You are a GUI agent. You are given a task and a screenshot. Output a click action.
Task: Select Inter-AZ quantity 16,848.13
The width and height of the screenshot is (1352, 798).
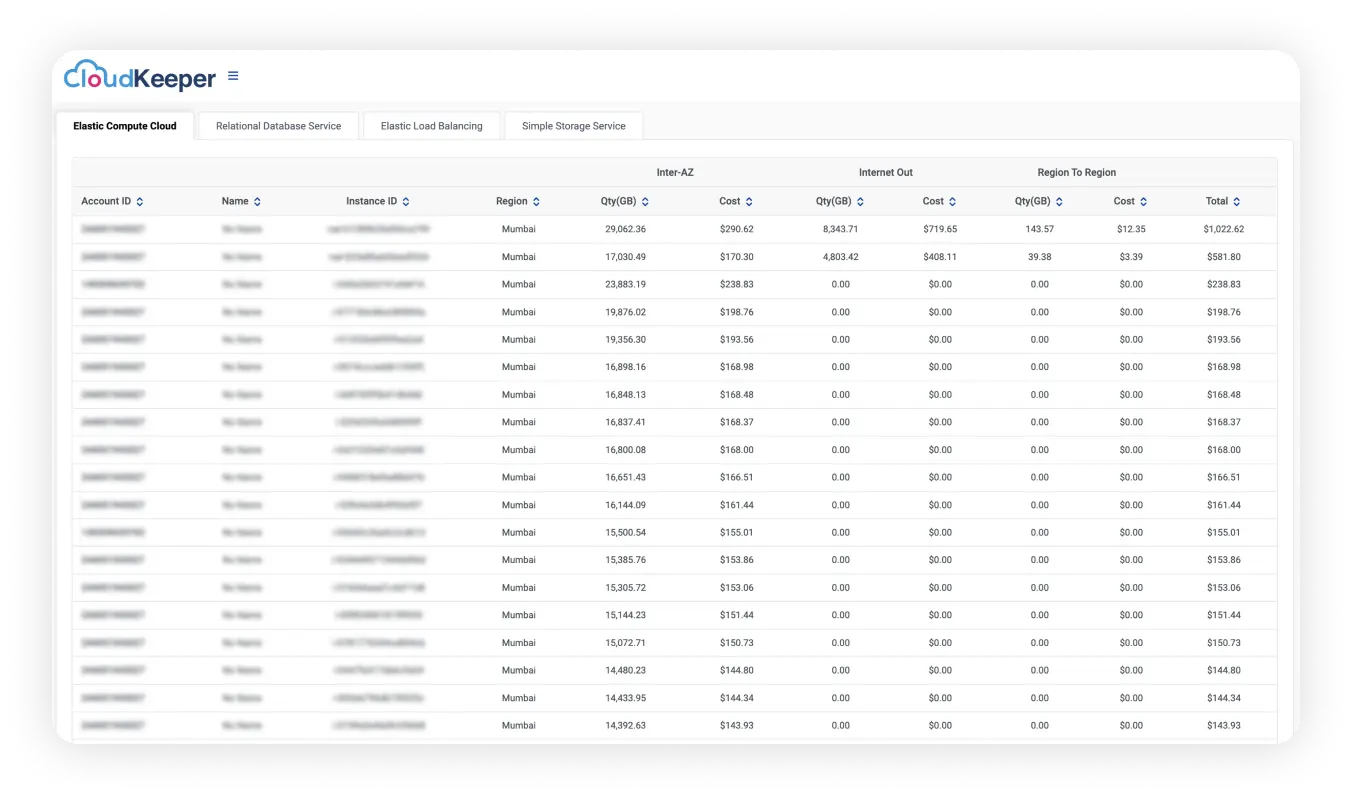[626, 394]
